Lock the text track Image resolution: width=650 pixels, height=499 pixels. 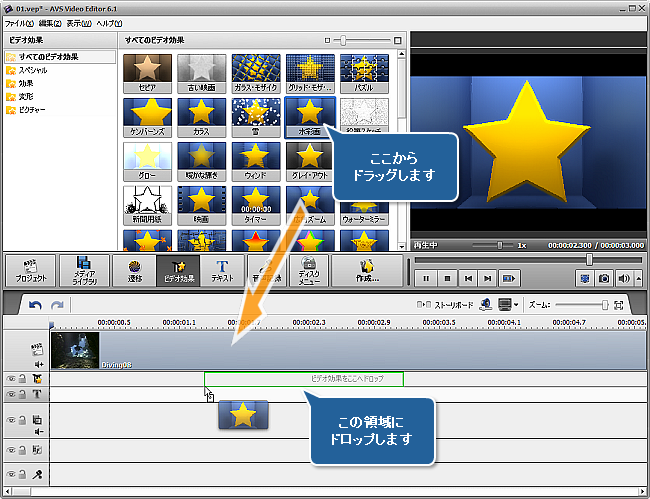click(x=23, y=394)
